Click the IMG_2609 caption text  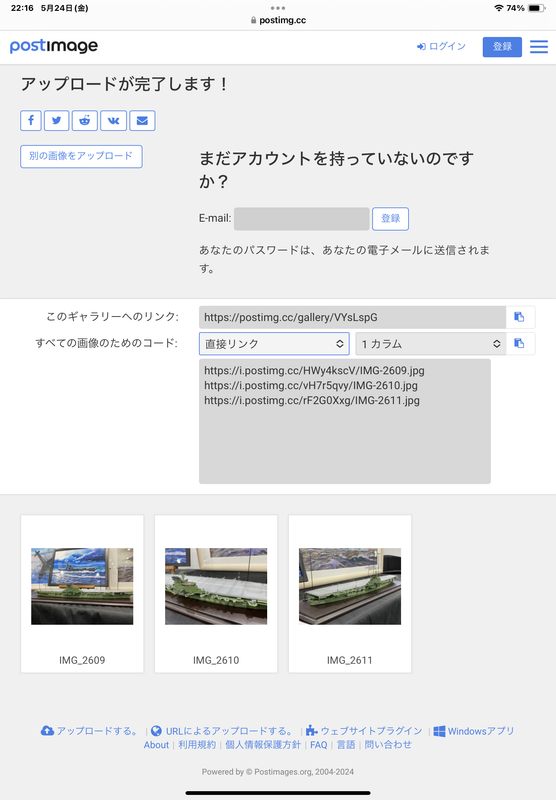(x=82, y=660)
